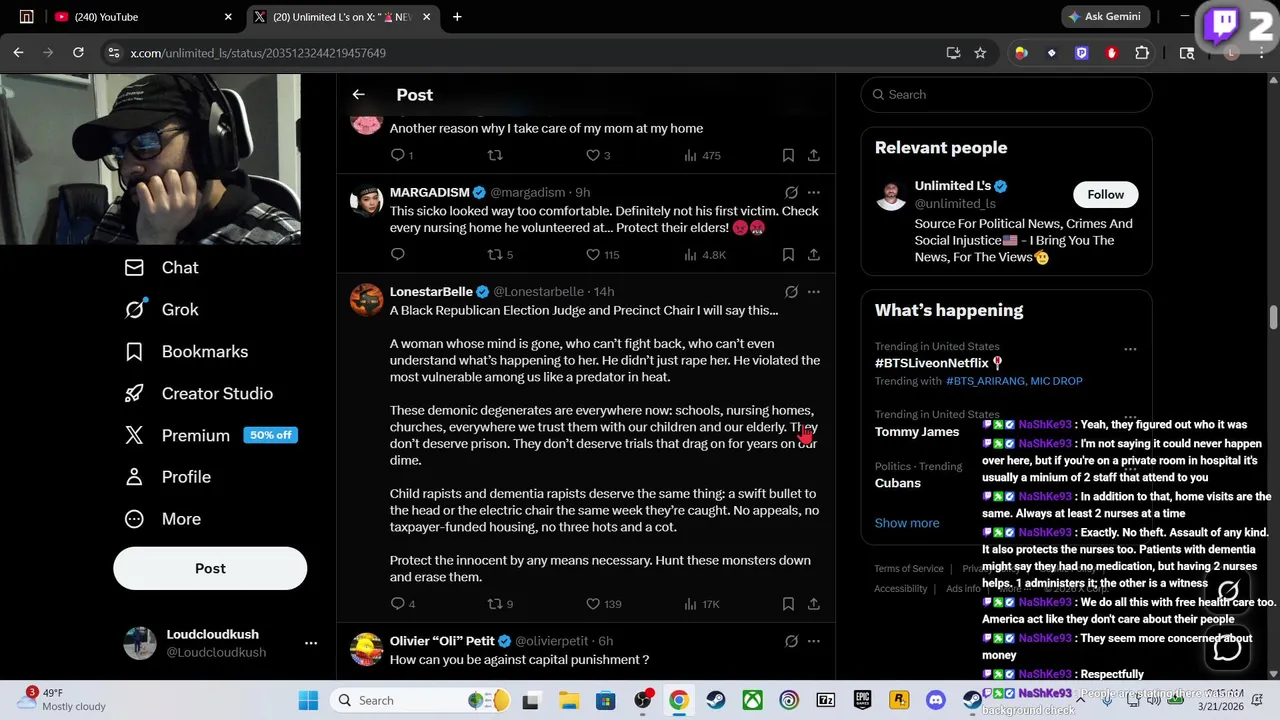This screenshot has width=1280, height=720.
Task: Open the More menu in the sidebar
Action: click(162, 519)
